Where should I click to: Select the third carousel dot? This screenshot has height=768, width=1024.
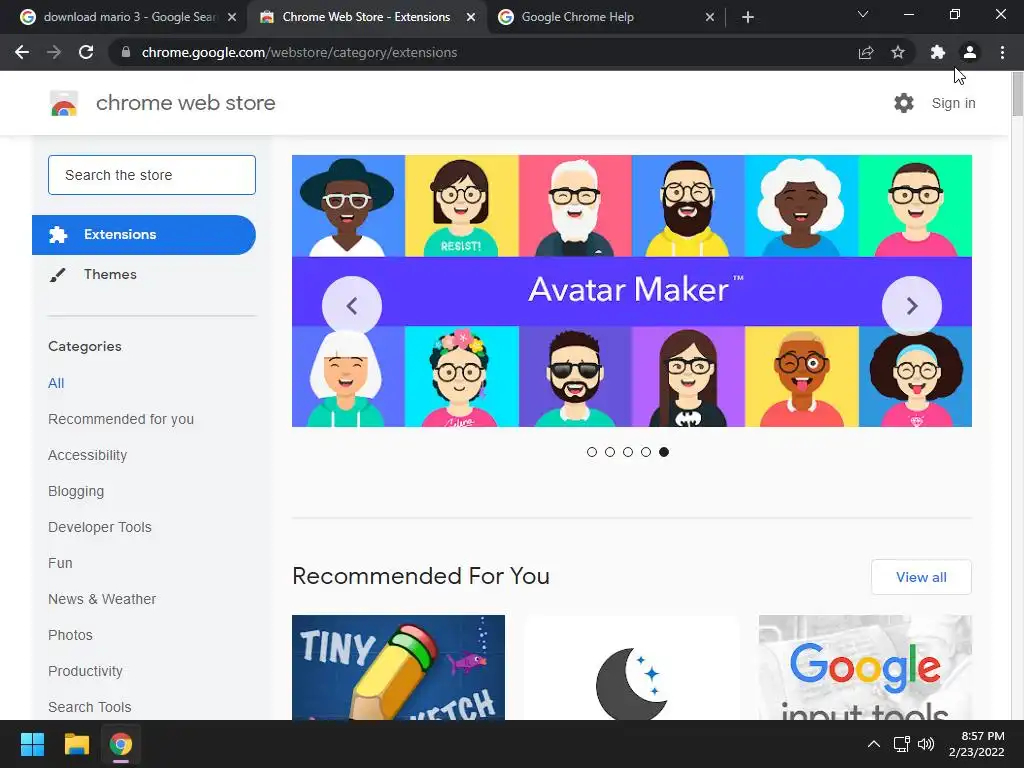628,452
